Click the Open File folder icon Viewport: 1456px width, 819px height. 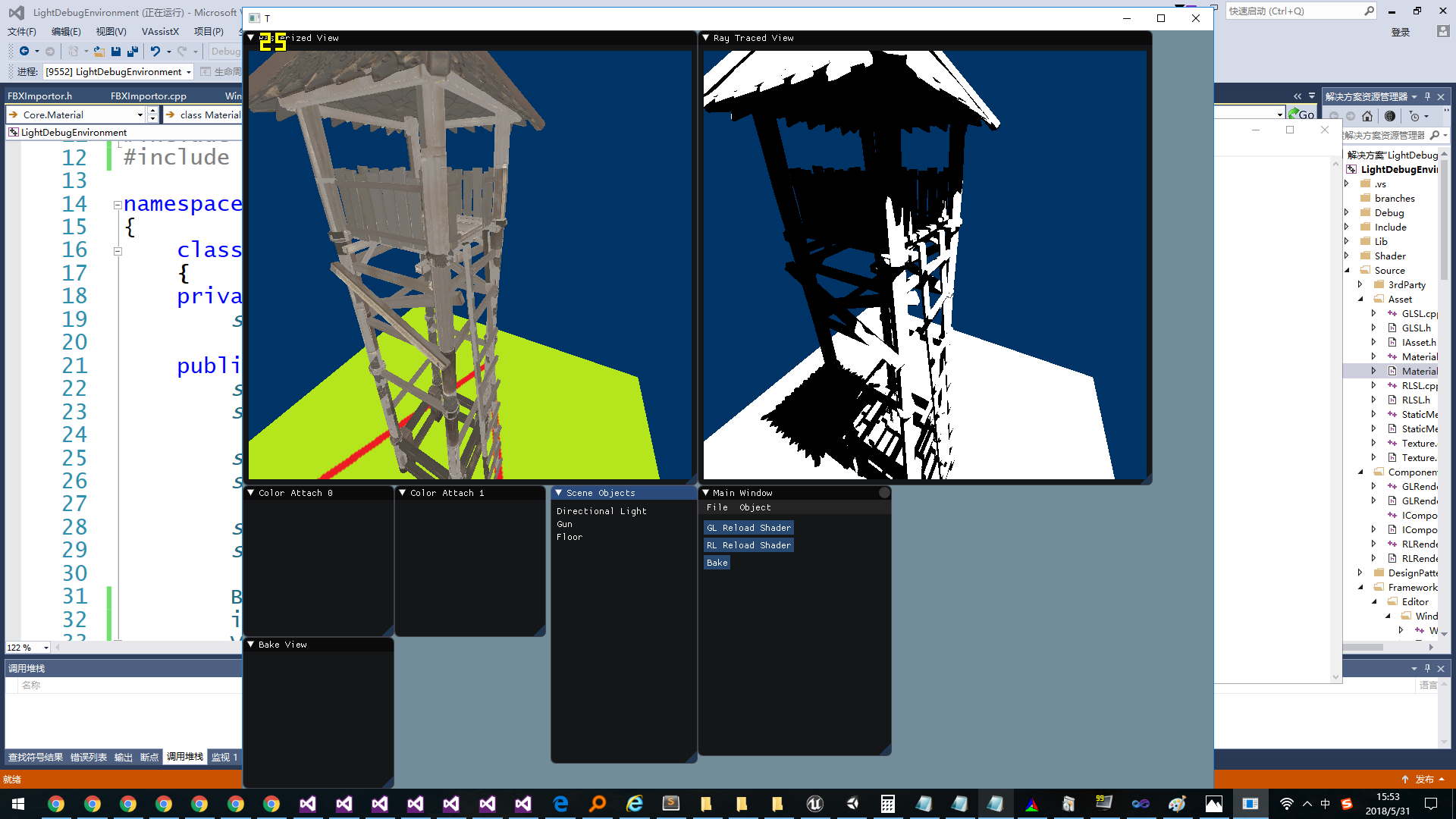99,52
